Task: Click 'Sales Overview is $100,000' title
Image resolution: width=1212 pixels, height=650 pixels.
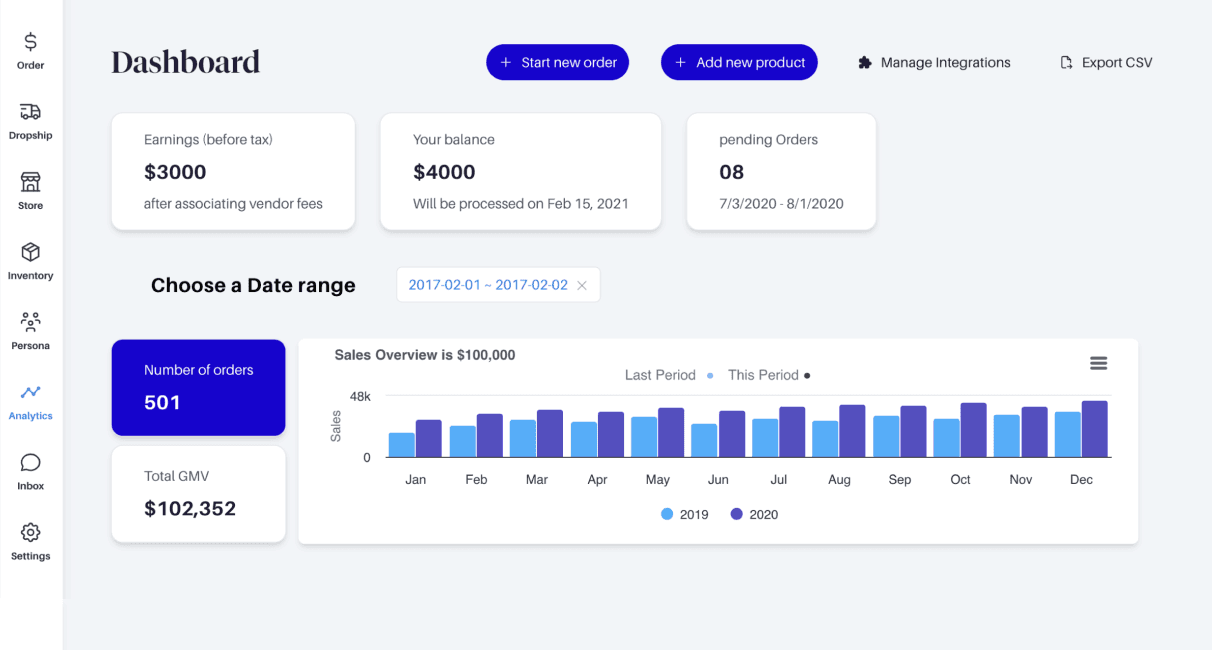Action: (425, 355)
